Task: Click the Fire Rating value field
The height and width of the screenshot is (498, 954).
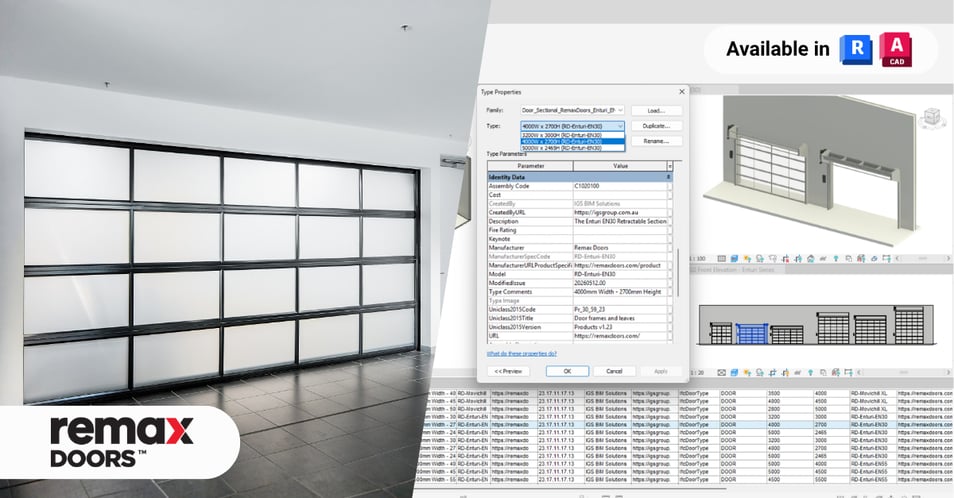Action: coord(619,230)
